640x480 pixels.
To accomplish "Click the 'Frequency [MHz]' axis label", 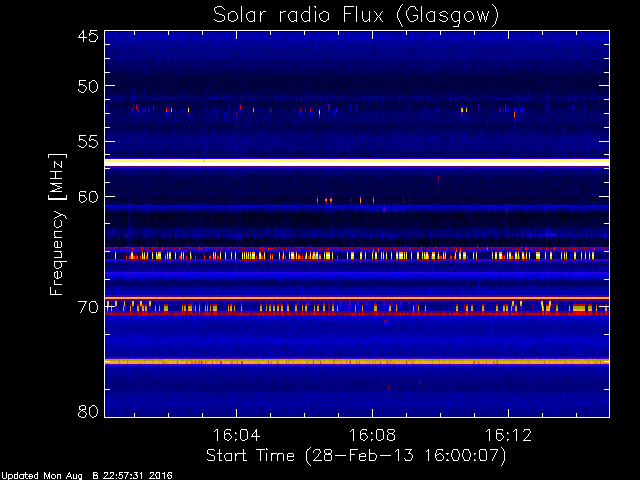I will 57,224.
